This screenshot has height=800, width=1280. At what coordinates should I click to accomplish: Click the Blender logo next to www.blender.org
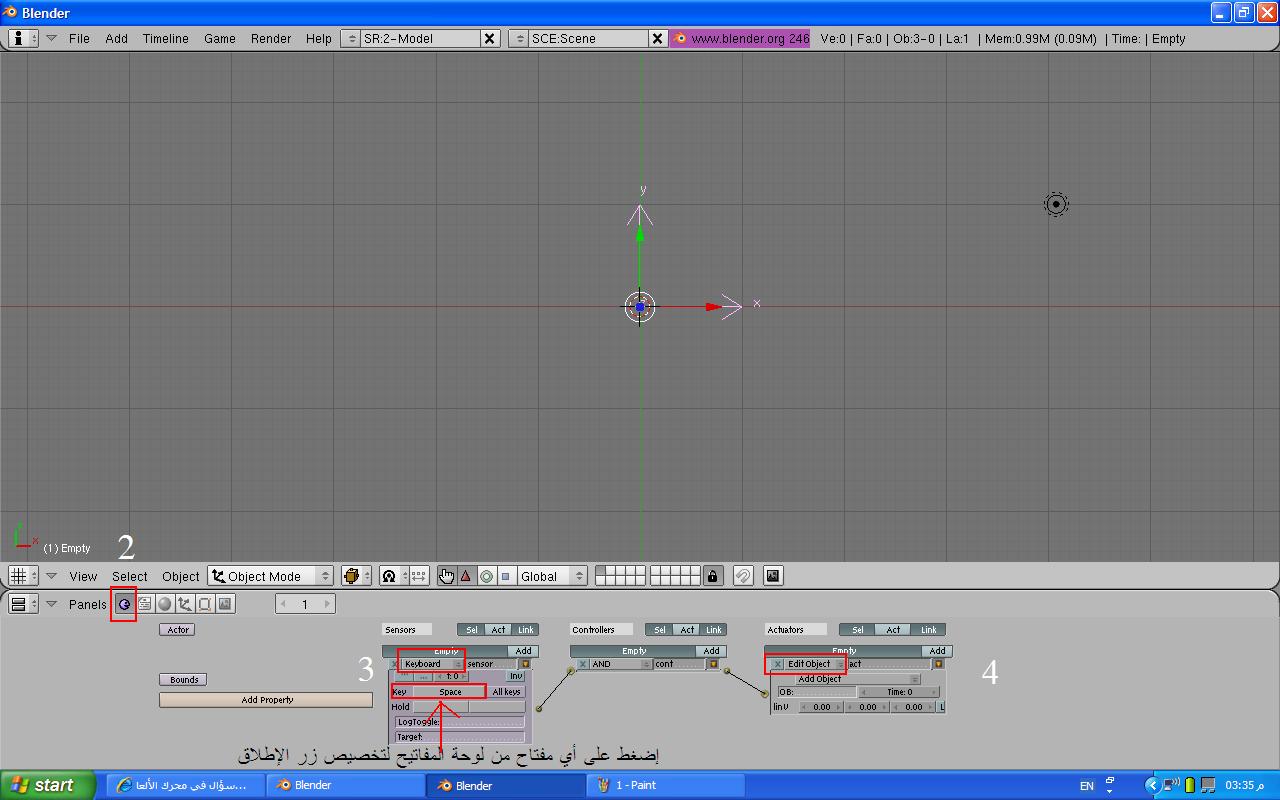680,38
